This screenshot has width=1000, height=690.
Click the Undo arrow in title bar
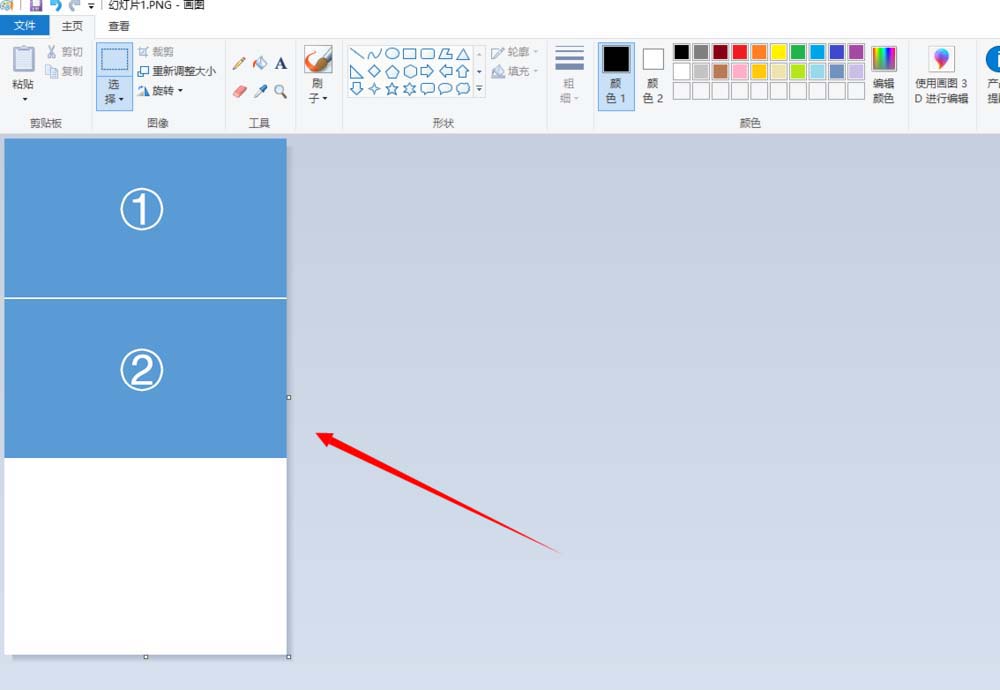(55, 5)
